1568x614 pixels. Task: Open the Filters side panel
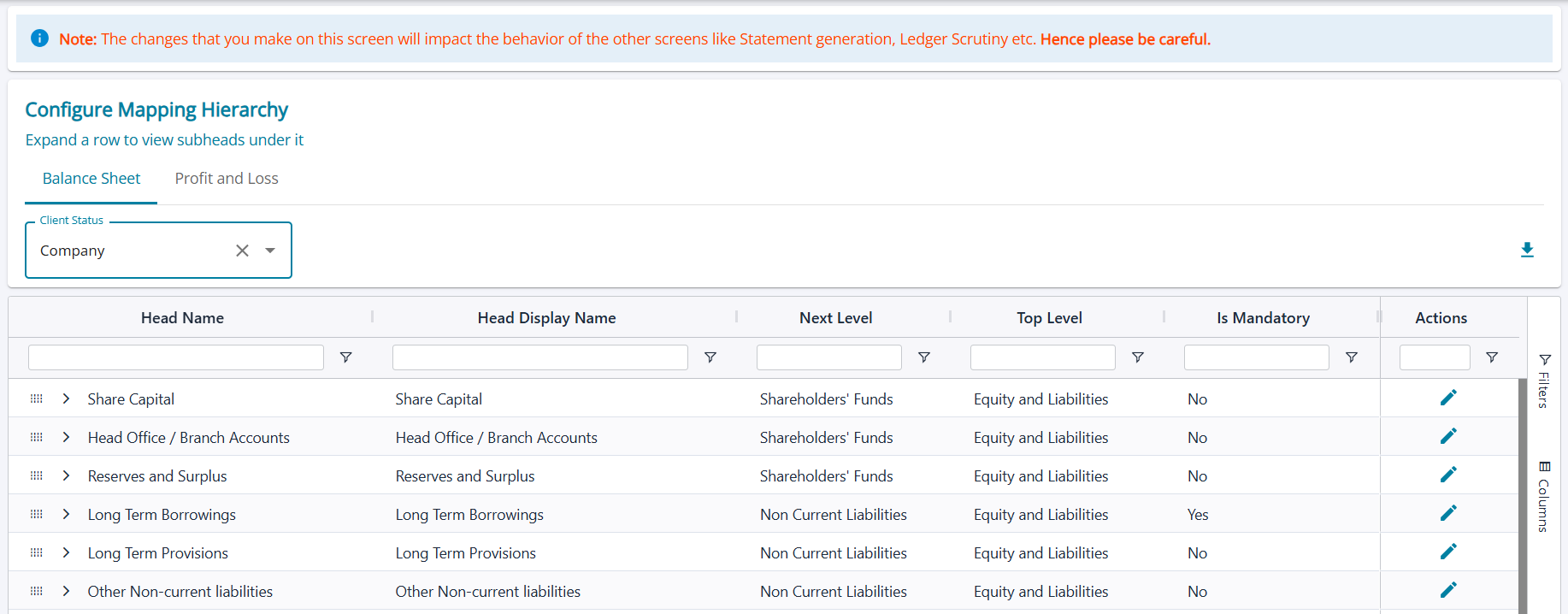(x=1544, y=381)
